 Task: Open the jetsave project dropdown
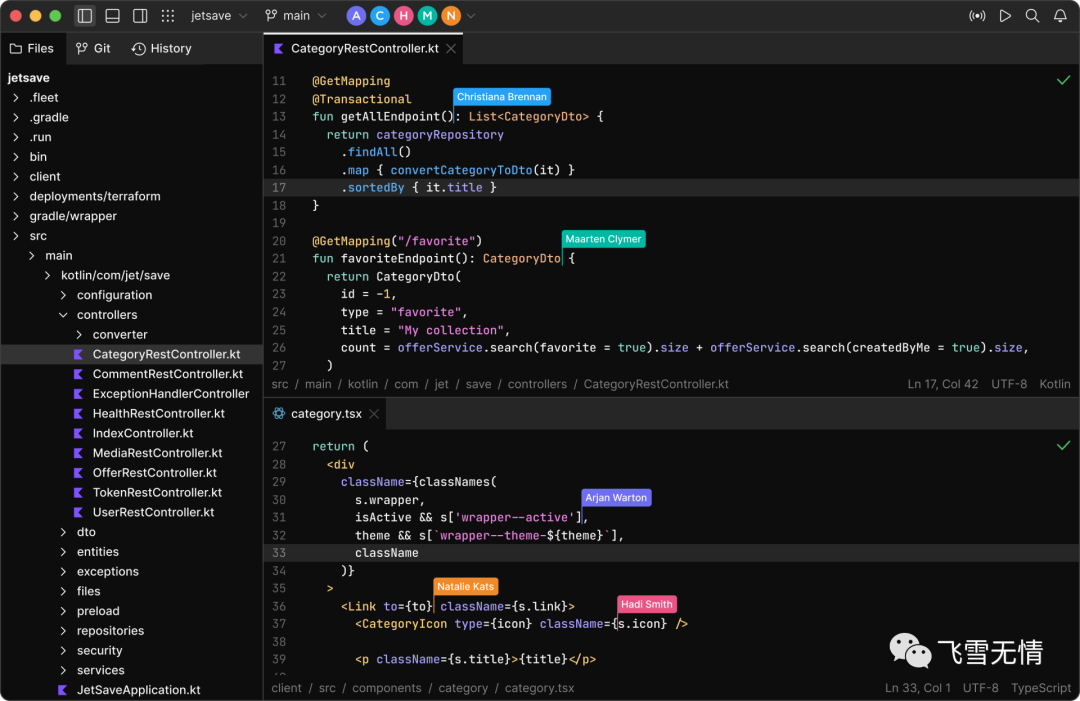tap(218, 16)
